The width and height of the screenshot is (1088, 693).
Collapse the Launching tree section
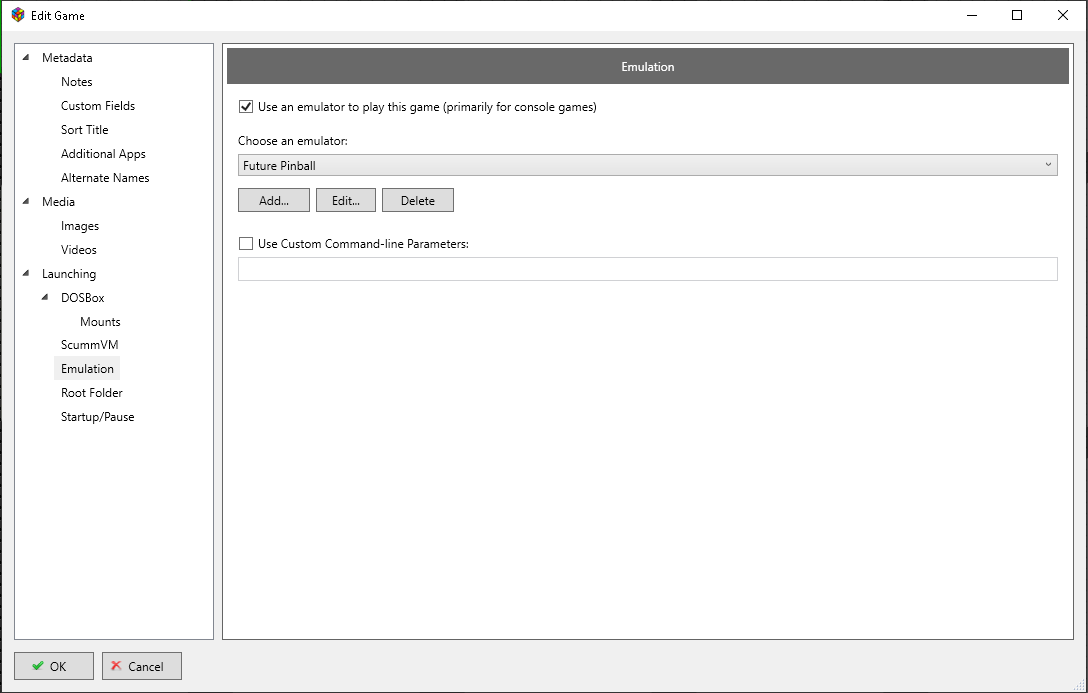(x=26, y=273)
